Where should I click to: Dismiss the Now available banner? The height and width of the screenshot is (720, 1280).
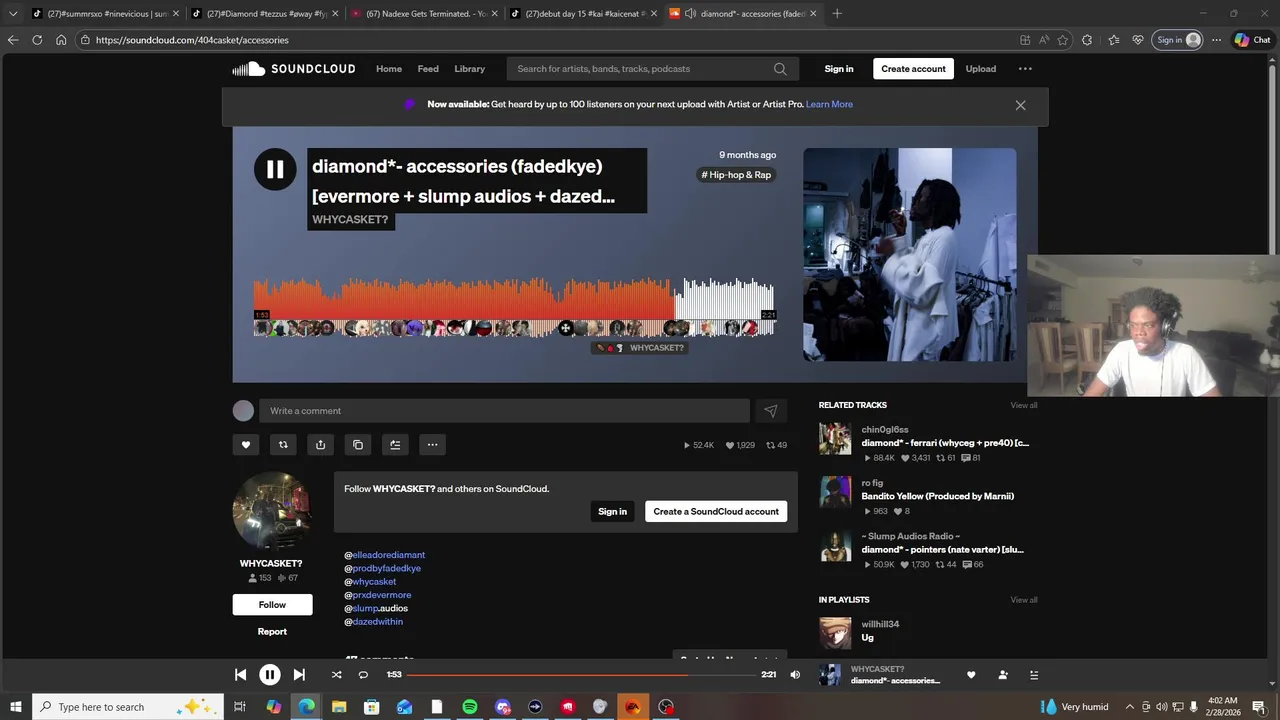(x=1020, y=105)
